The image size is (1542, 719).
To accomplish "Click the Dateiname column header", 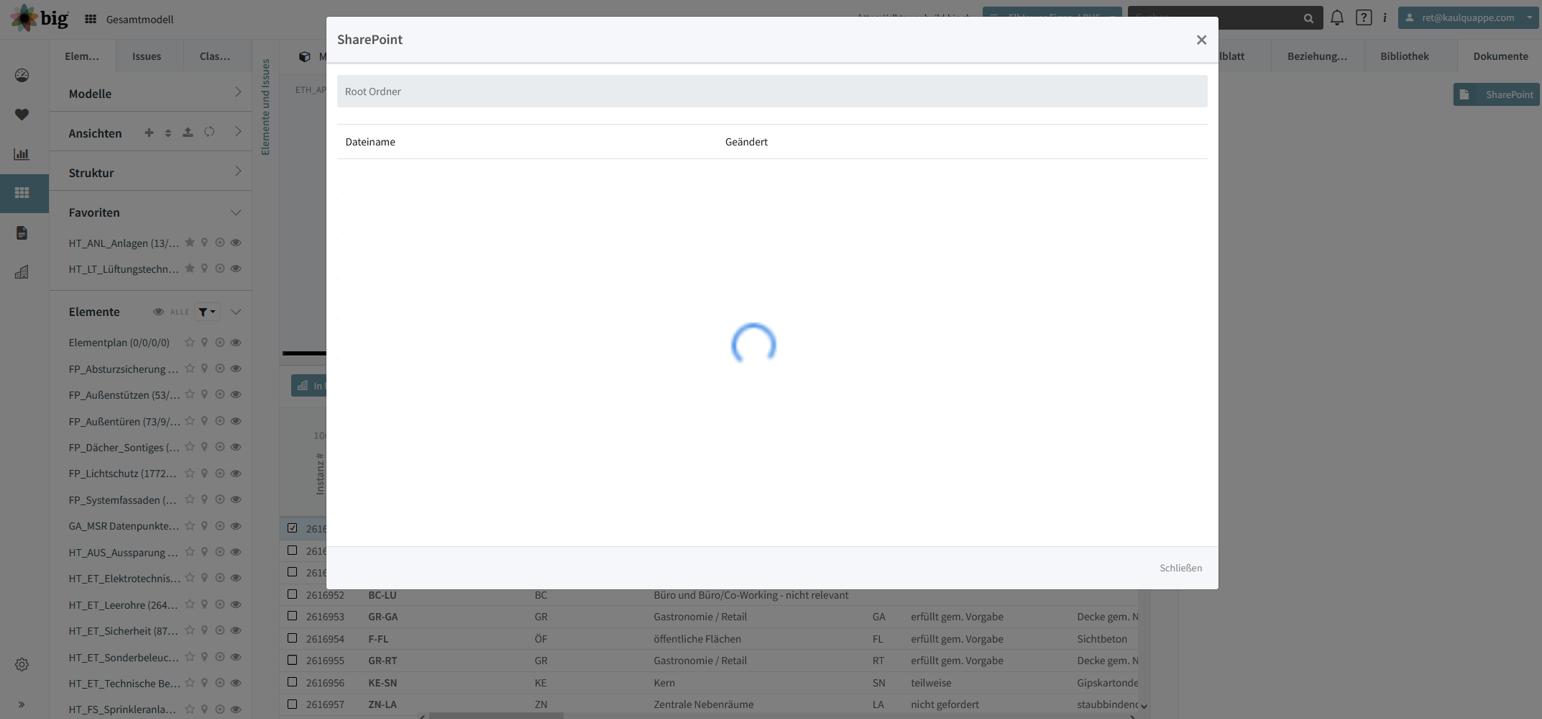I will tap(370, 142).
